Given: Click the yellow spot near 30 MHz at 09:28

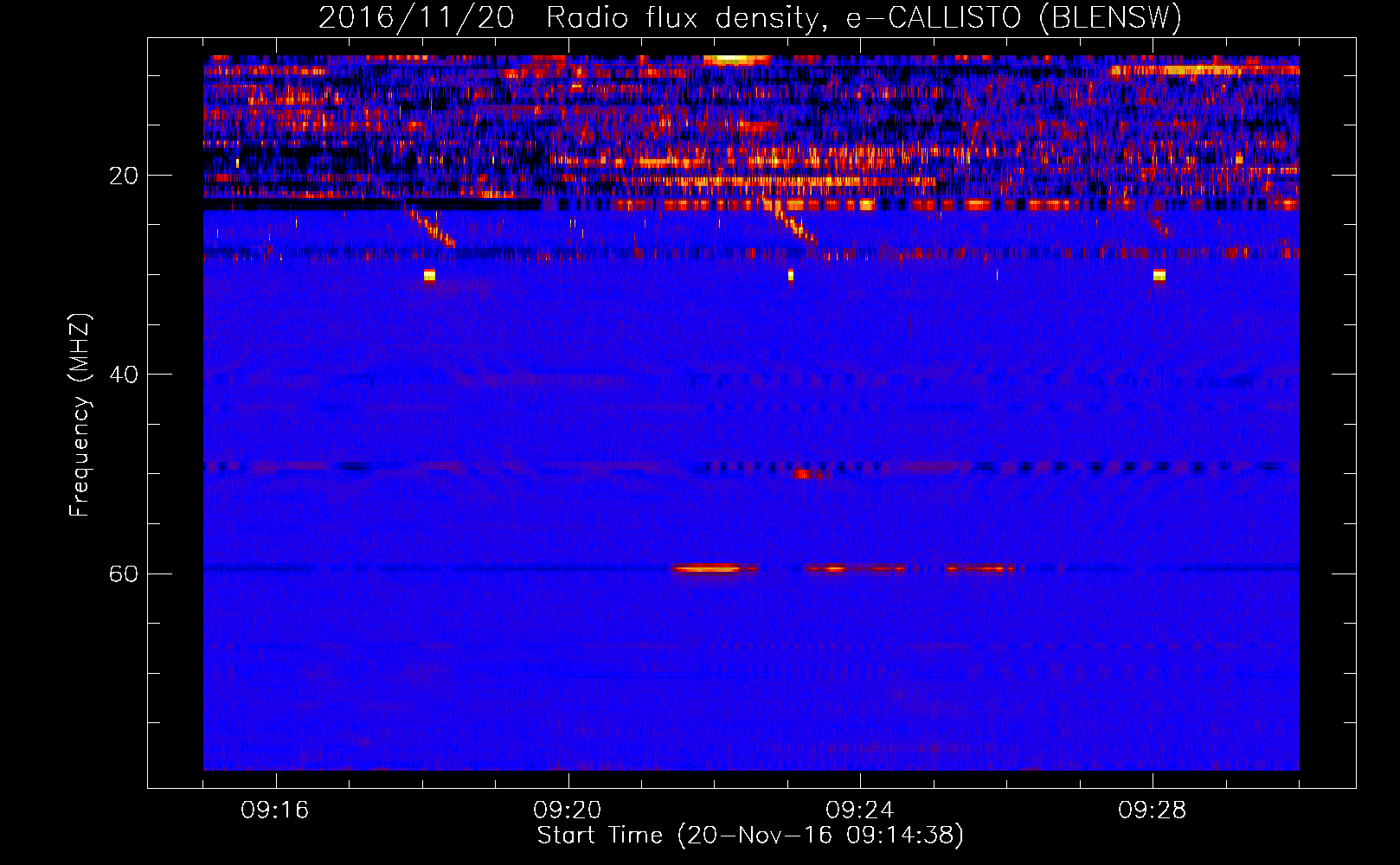Looking at the screenshot, I should coord(1159,276).
